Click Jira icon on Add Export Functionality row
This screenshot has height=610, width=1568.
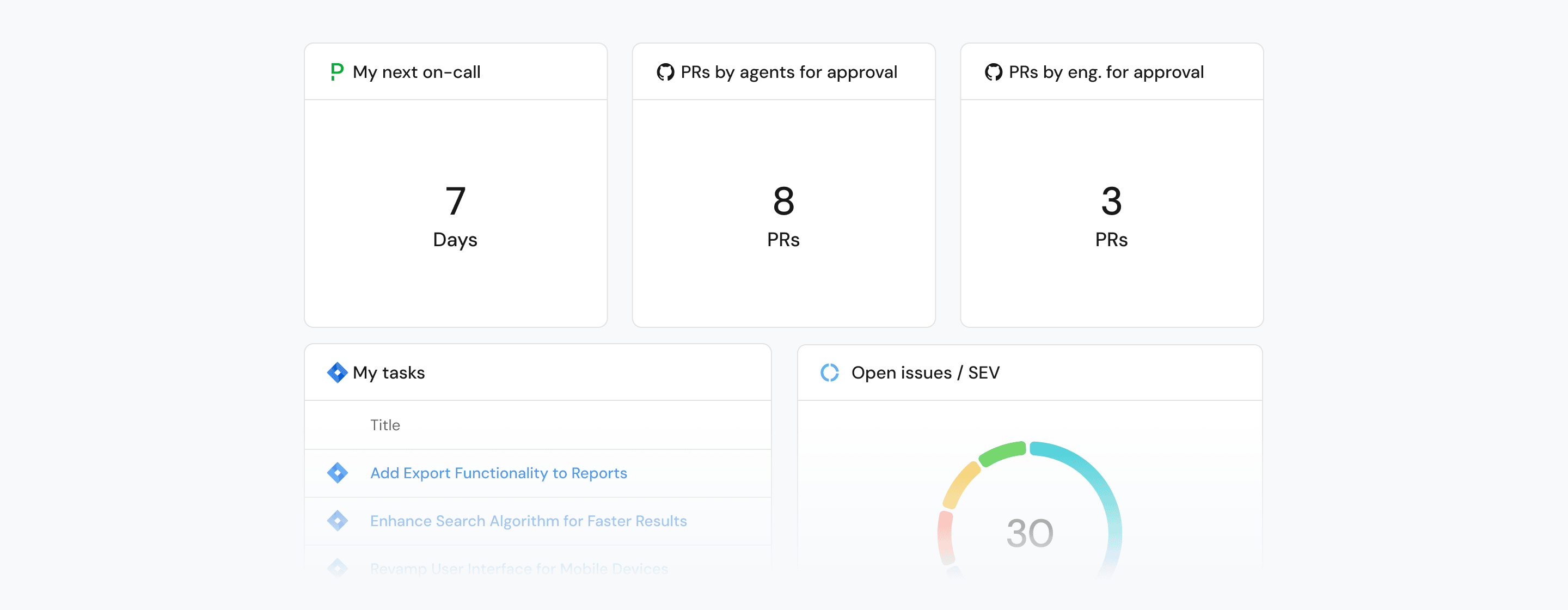pos(337,472)
